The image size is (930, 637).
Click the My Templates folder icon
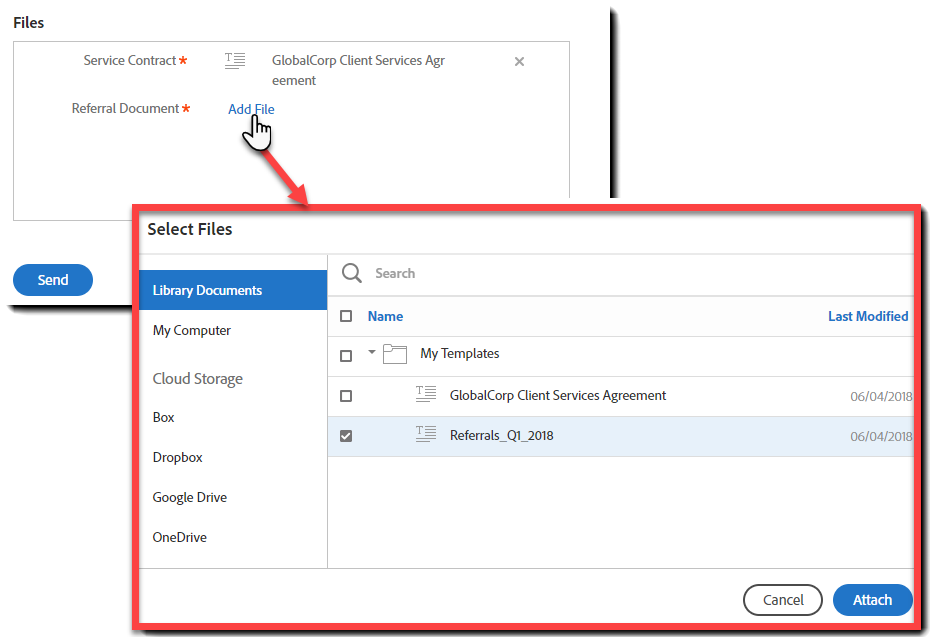[x=394, y=354]
